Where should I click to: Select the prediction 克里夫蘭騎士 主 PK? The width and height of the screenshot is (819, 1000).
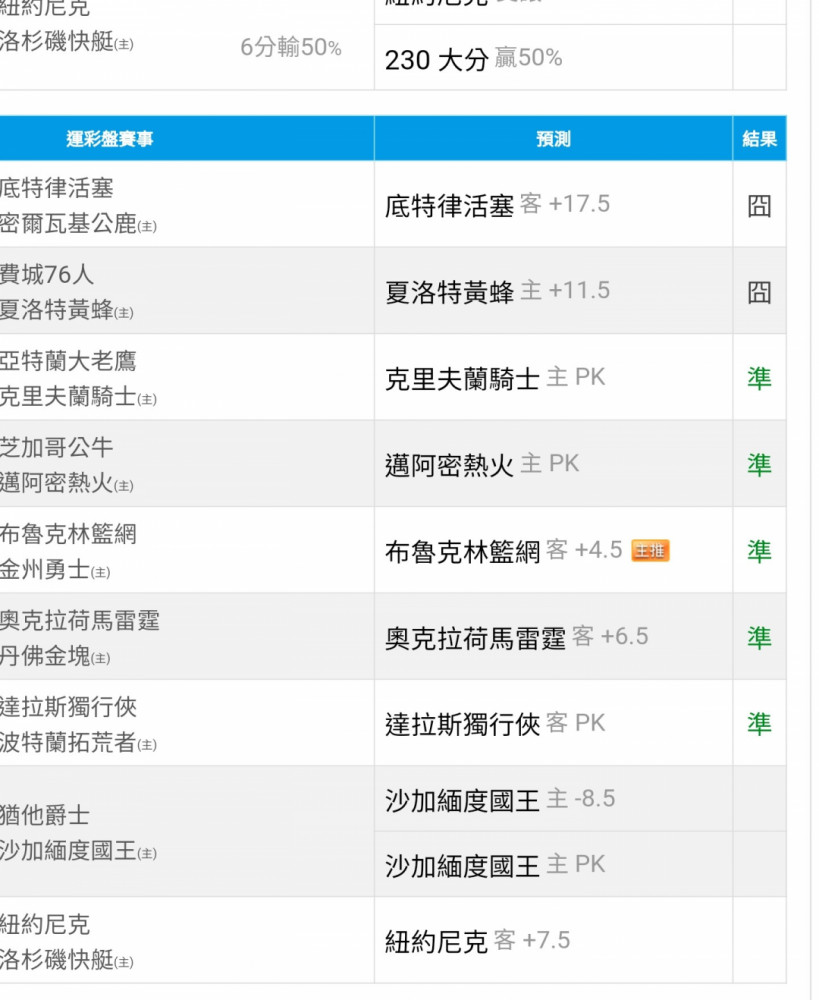point(495,378)
